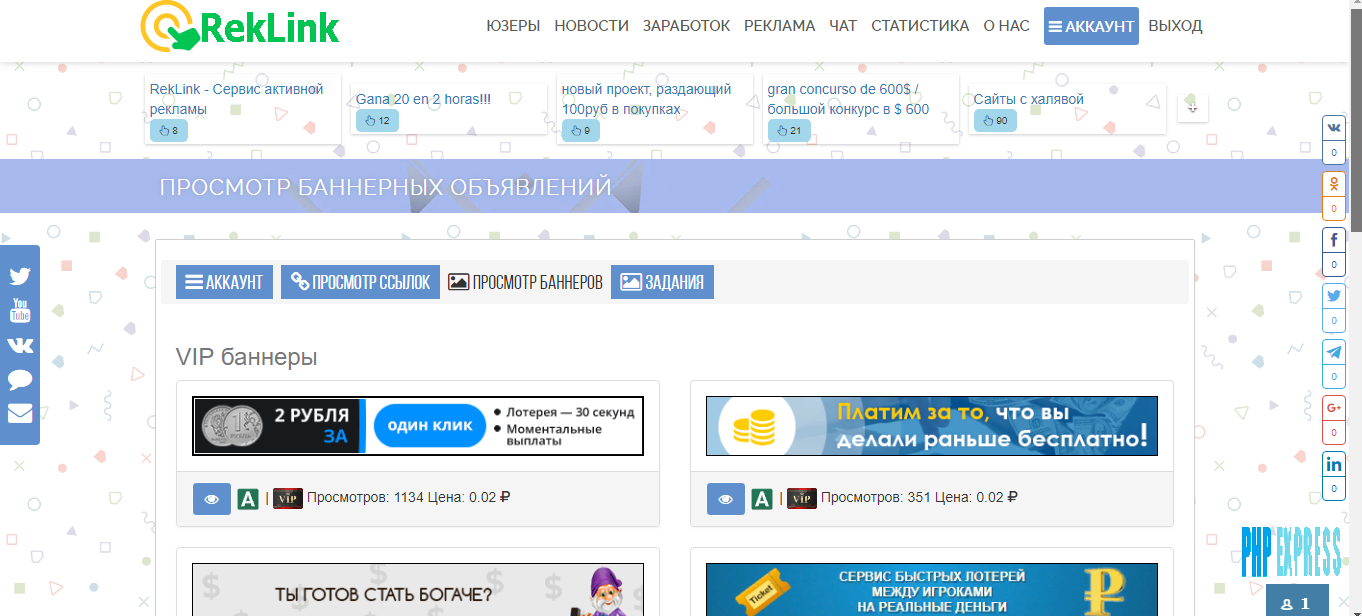Image resolution: width=1362 pixels, height=616 pixels.
Task: Open the ЗАРАБОТОК menu item
Action: pos(686,26)
